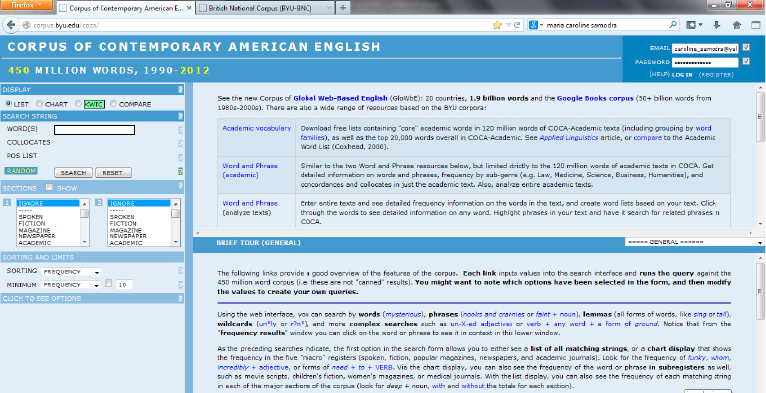
Task: Open help icon beside DISPLAY header
Action: coord(180,89)
